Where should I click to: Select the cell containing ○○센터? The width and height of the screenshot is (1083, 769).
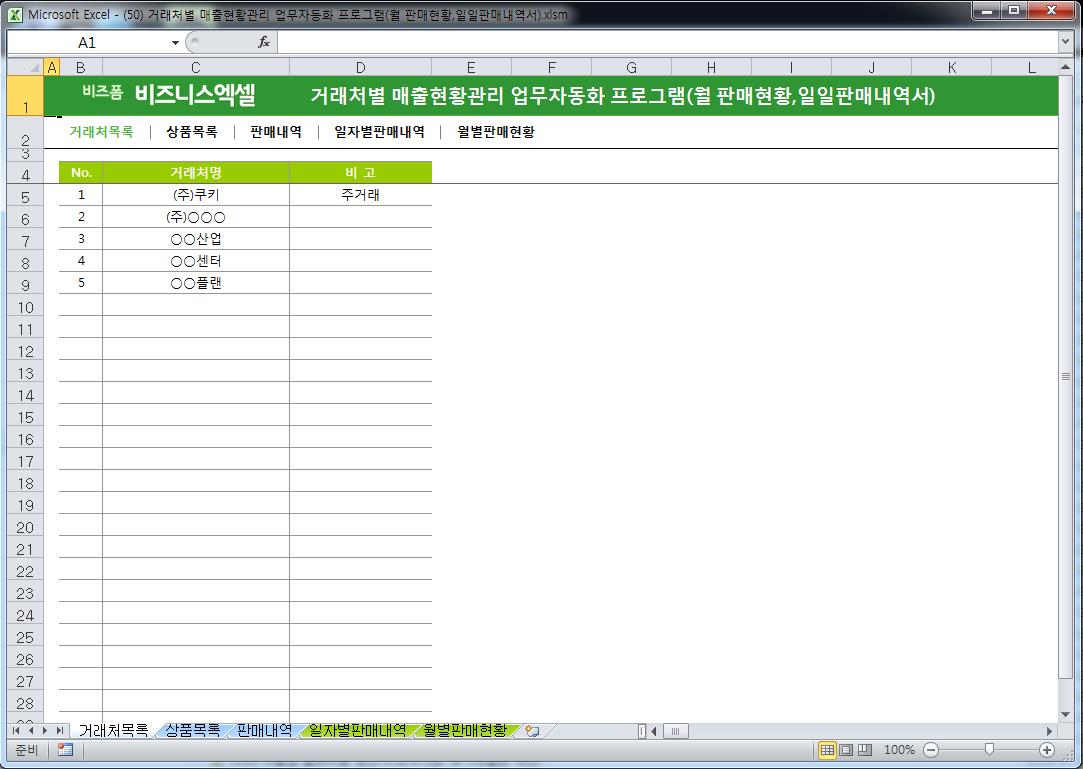[x=195, y=261]
